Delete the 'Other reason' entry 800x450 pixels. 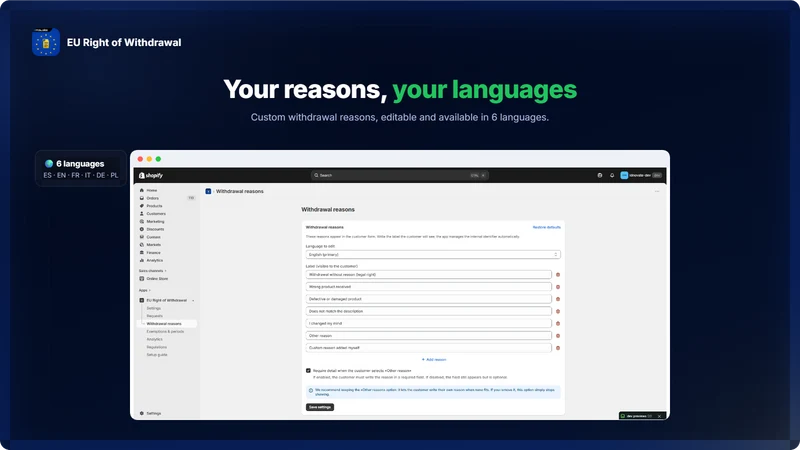pos(558,336)
